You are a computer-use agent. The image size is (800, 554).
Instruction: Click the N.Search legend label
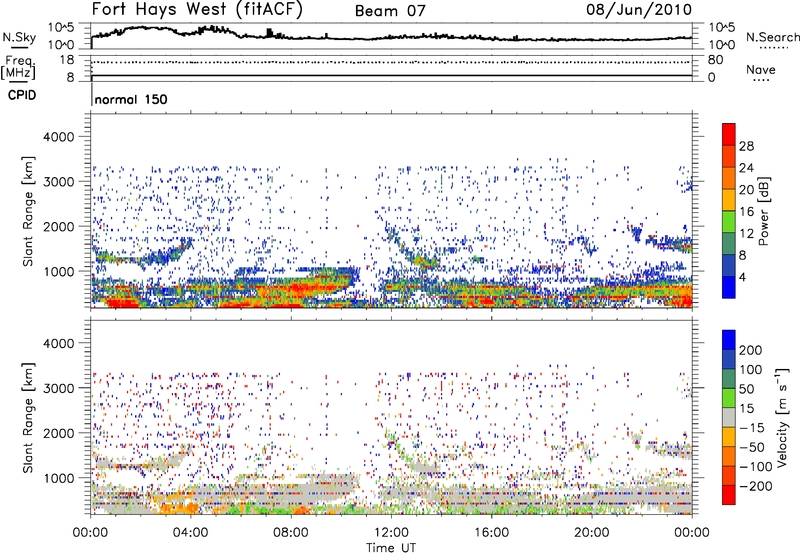pyautogui.click(x=772, y=37)
